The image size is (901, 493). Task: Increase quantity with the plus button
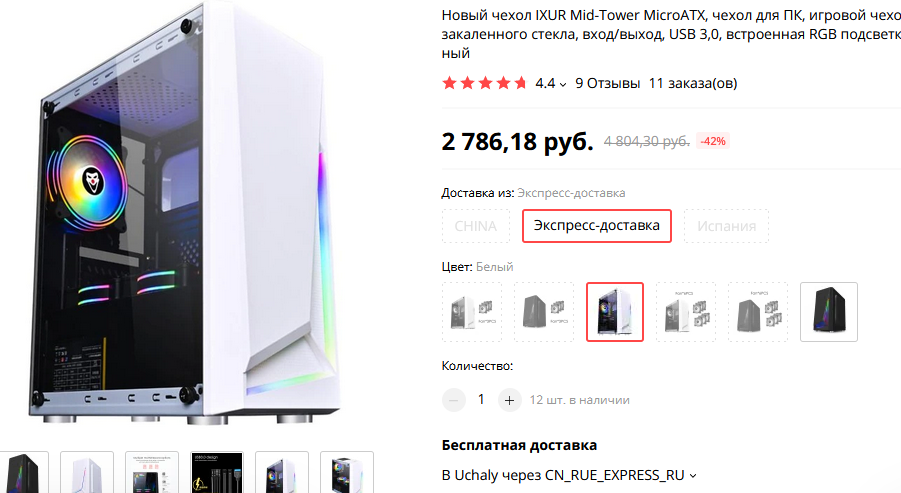[x=509, y=400]
